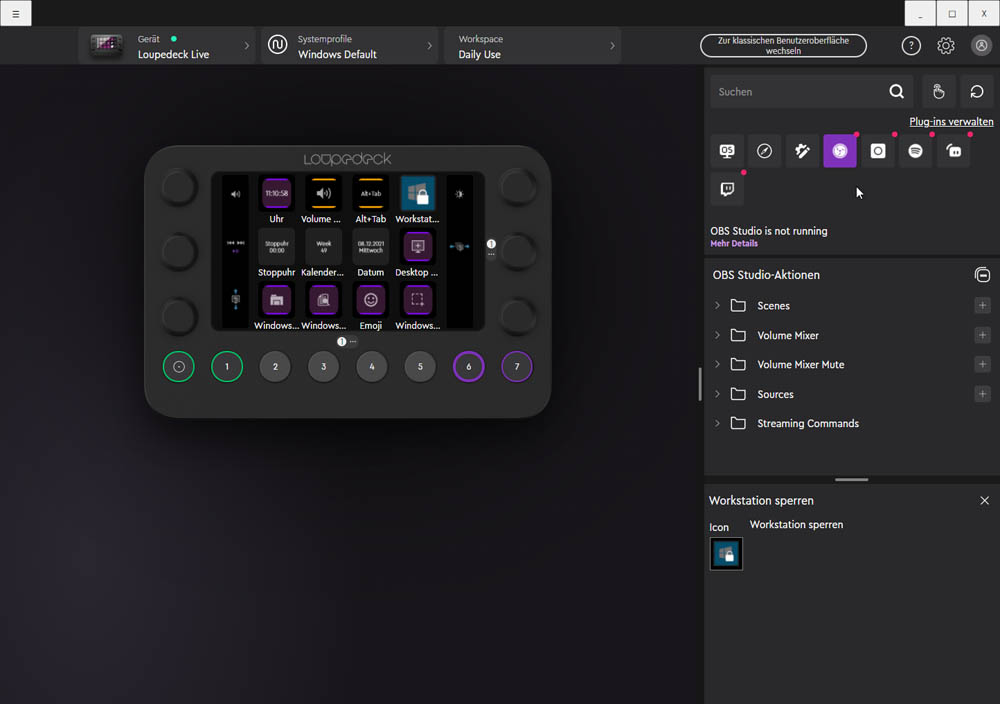Screen dimensions: 1000x704
Task: Open the user account icon
Action: click(x=982, y=45)
